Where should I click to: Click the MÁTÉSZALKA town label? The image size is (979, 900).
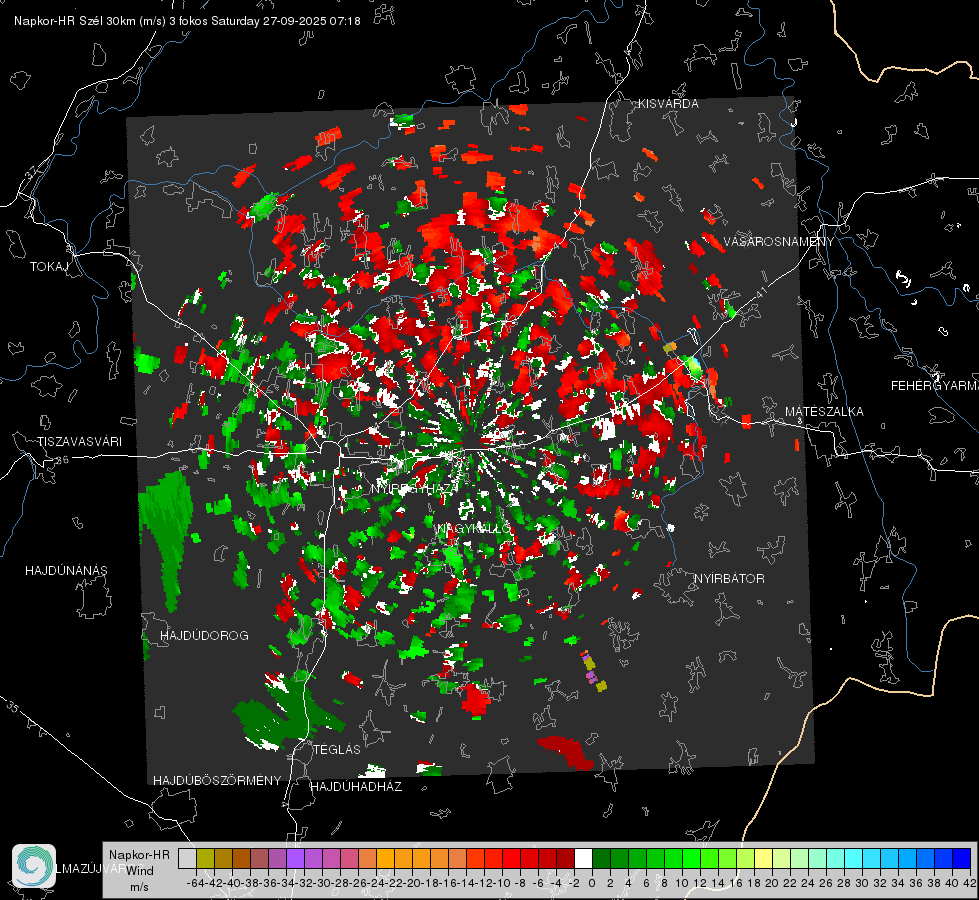coord(824,412)
